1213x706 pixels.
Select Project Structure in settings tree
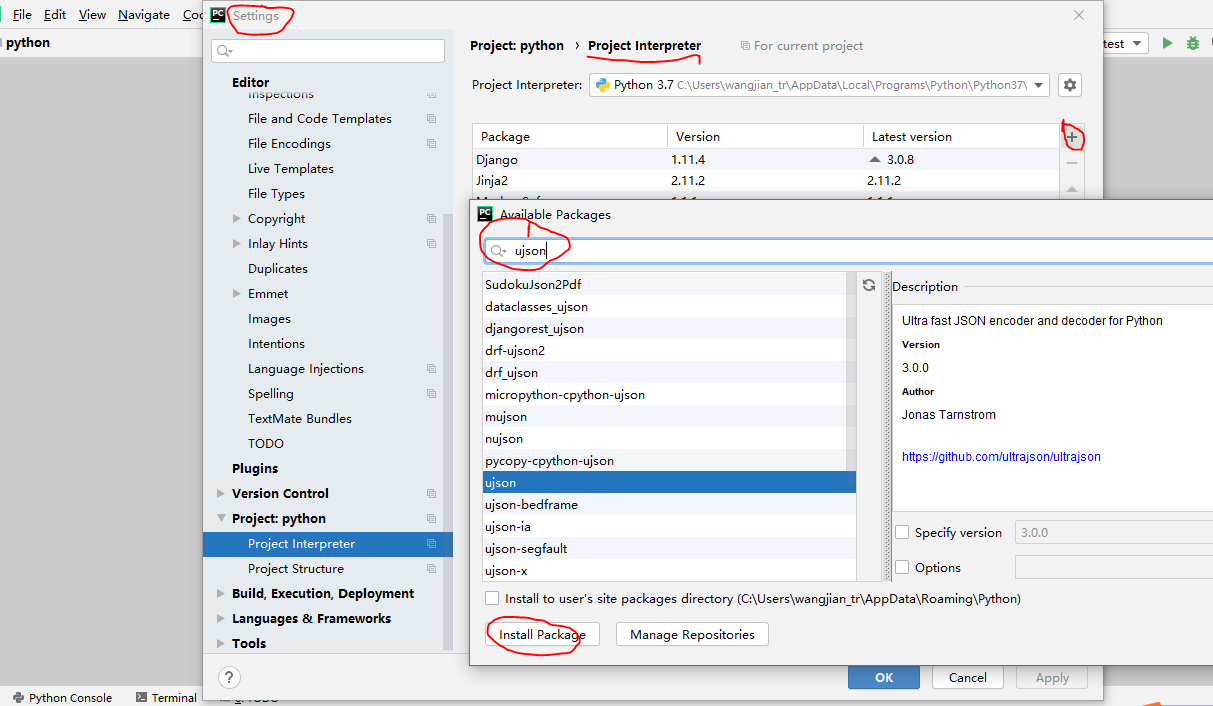pyautogui.click(x=296, y=569)
